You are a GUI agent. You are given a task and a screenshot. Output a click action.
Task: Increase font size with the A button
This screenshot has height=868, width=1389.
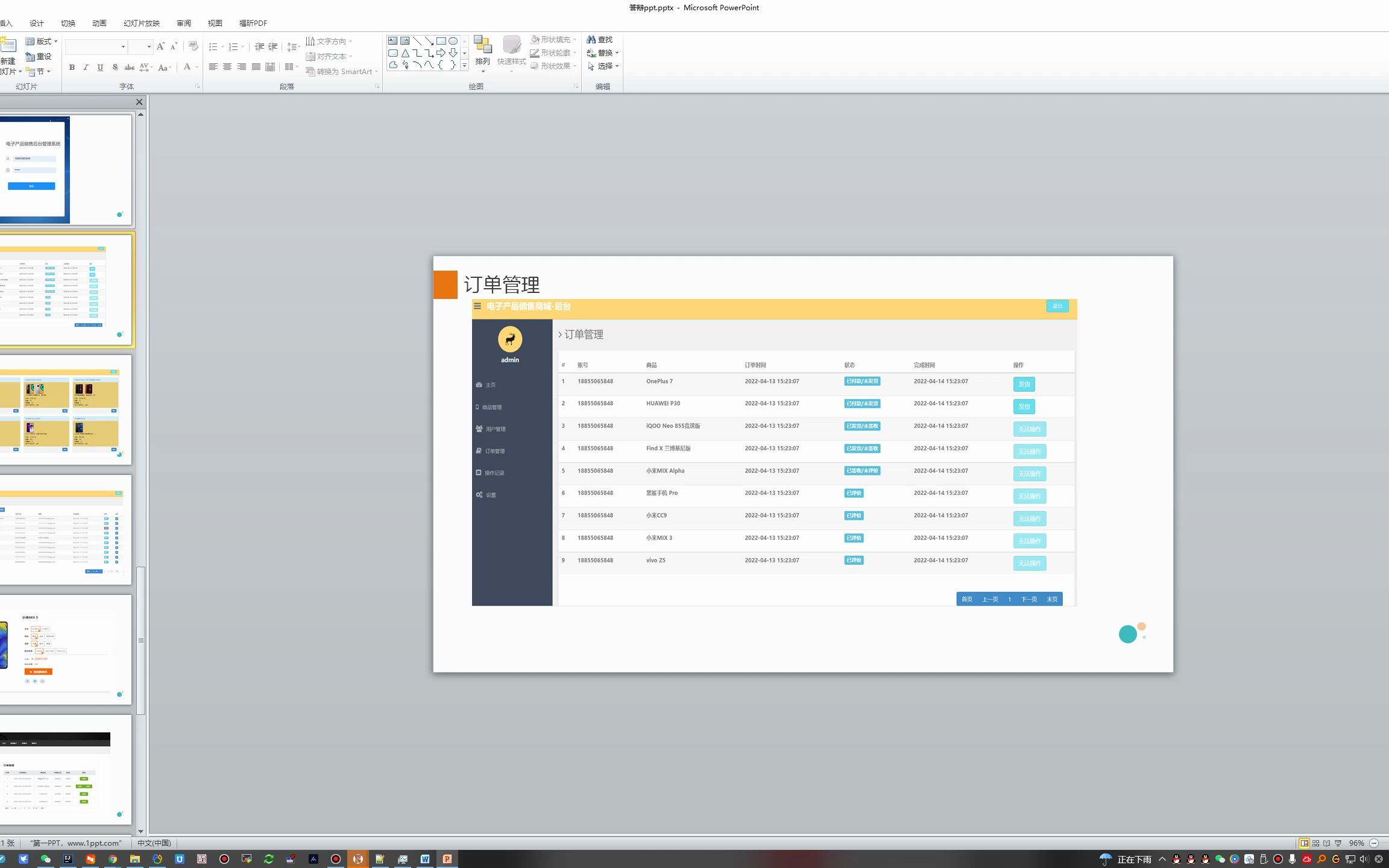tap(160, 46)
